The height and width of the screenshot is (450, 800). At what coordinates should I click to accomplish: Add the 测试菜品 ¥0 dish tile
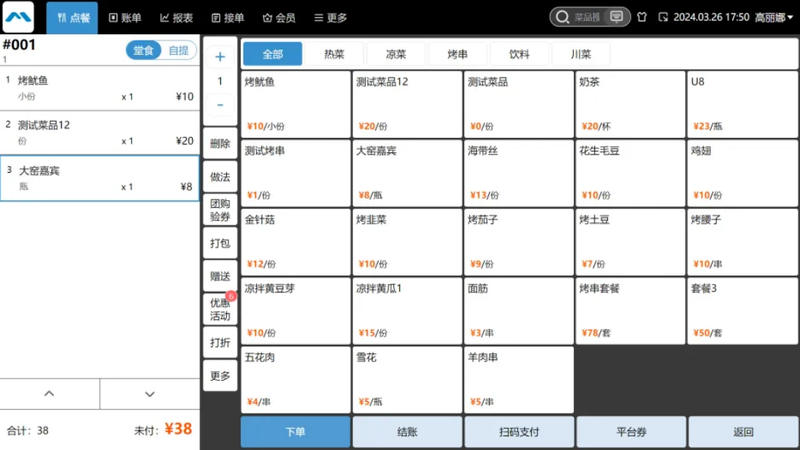point(519,105)
